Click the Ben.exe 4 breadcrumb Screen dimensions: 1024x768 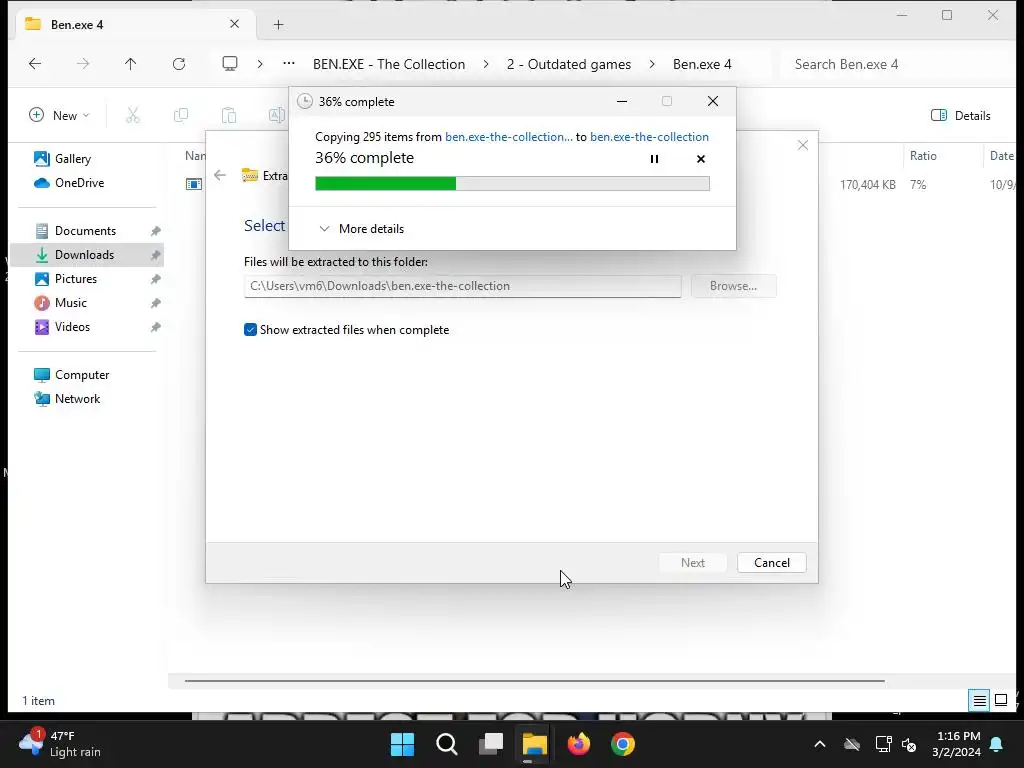(702, 64)
